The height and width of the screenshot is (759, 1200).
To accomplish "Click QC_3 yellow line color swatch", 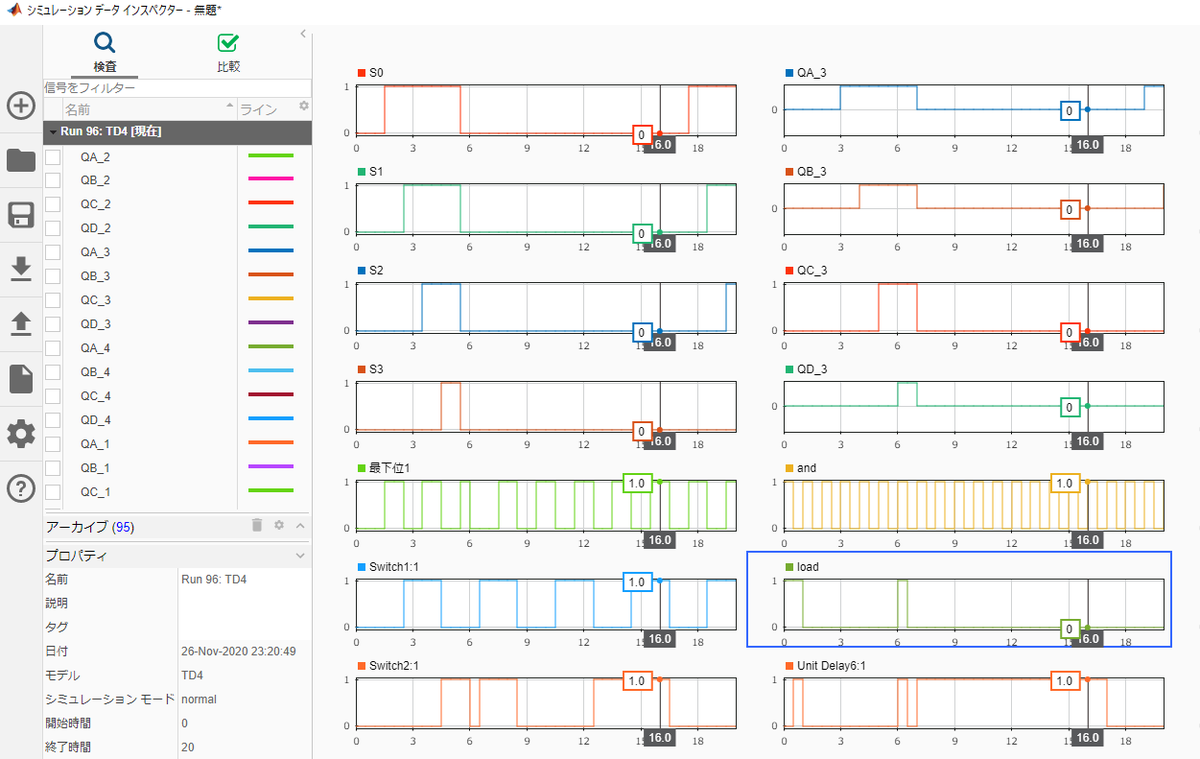I will pos(270,300).
